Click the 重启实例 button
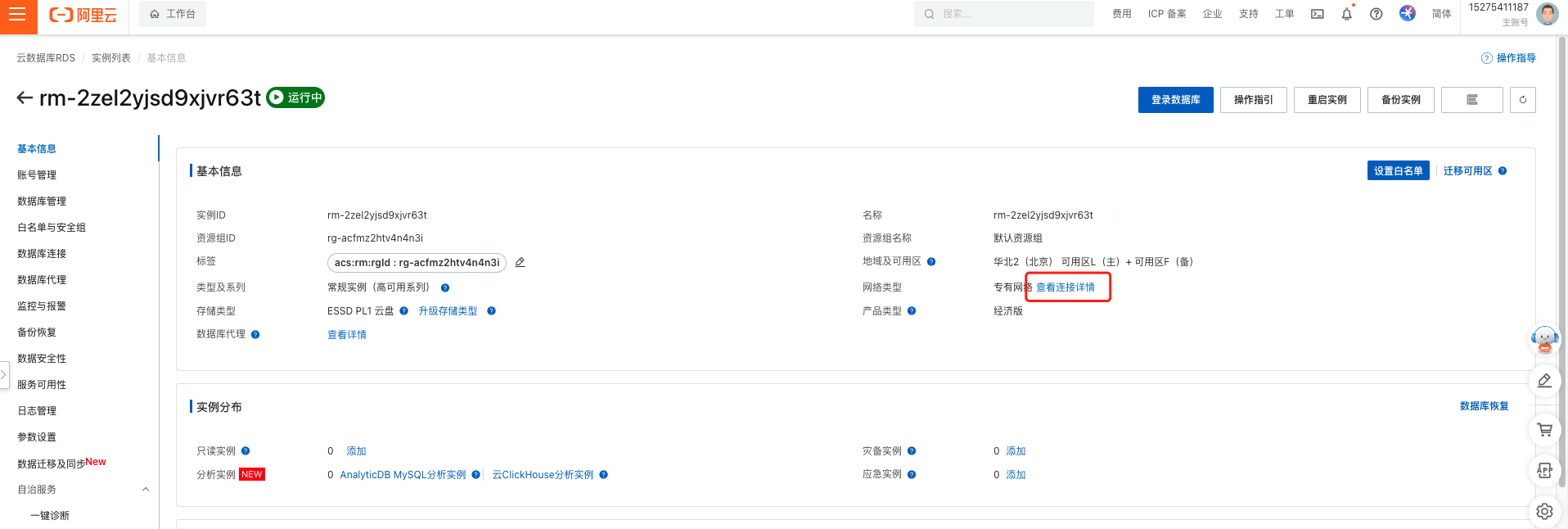1568x529 pixels. [x=1327, y=100]
